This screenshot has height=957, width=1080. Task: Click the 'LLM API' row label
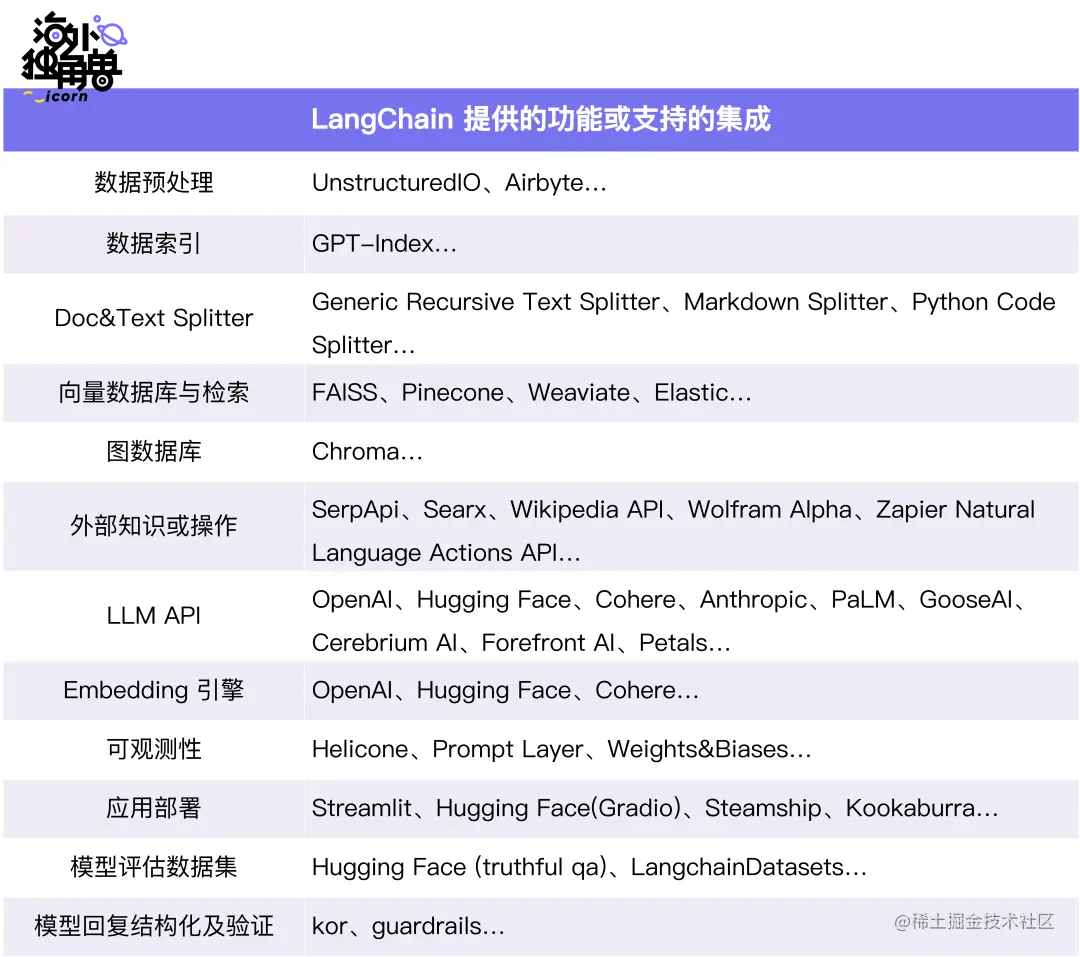[x=154, y=615]
